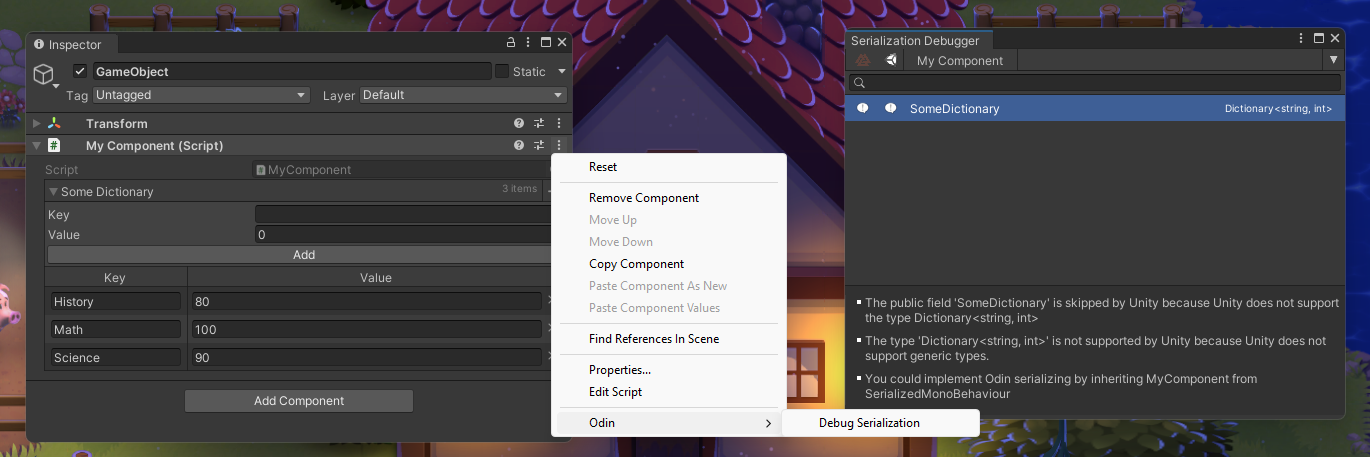
Task: Open My Component script help icon
Action: pos(519,146)
